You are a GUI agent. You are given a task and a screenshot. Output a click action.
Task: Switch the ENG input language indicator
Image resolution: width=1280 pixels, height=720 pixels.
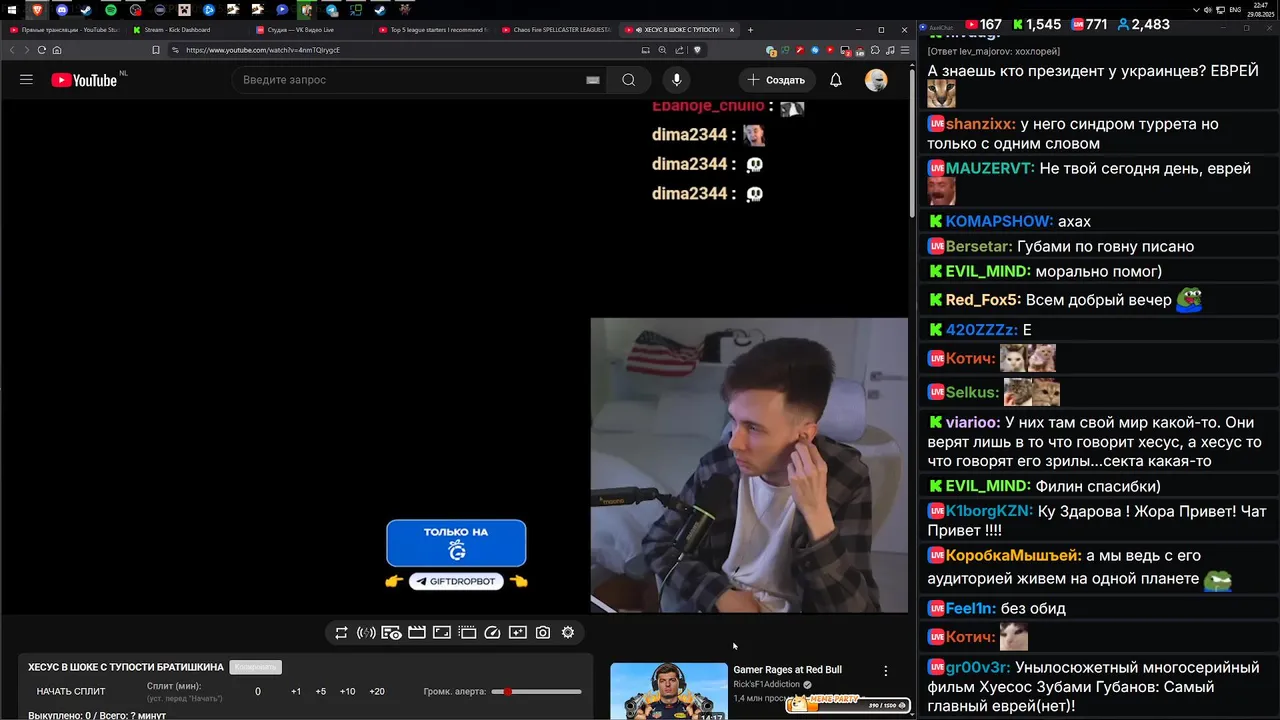(x=1236, y=10)
